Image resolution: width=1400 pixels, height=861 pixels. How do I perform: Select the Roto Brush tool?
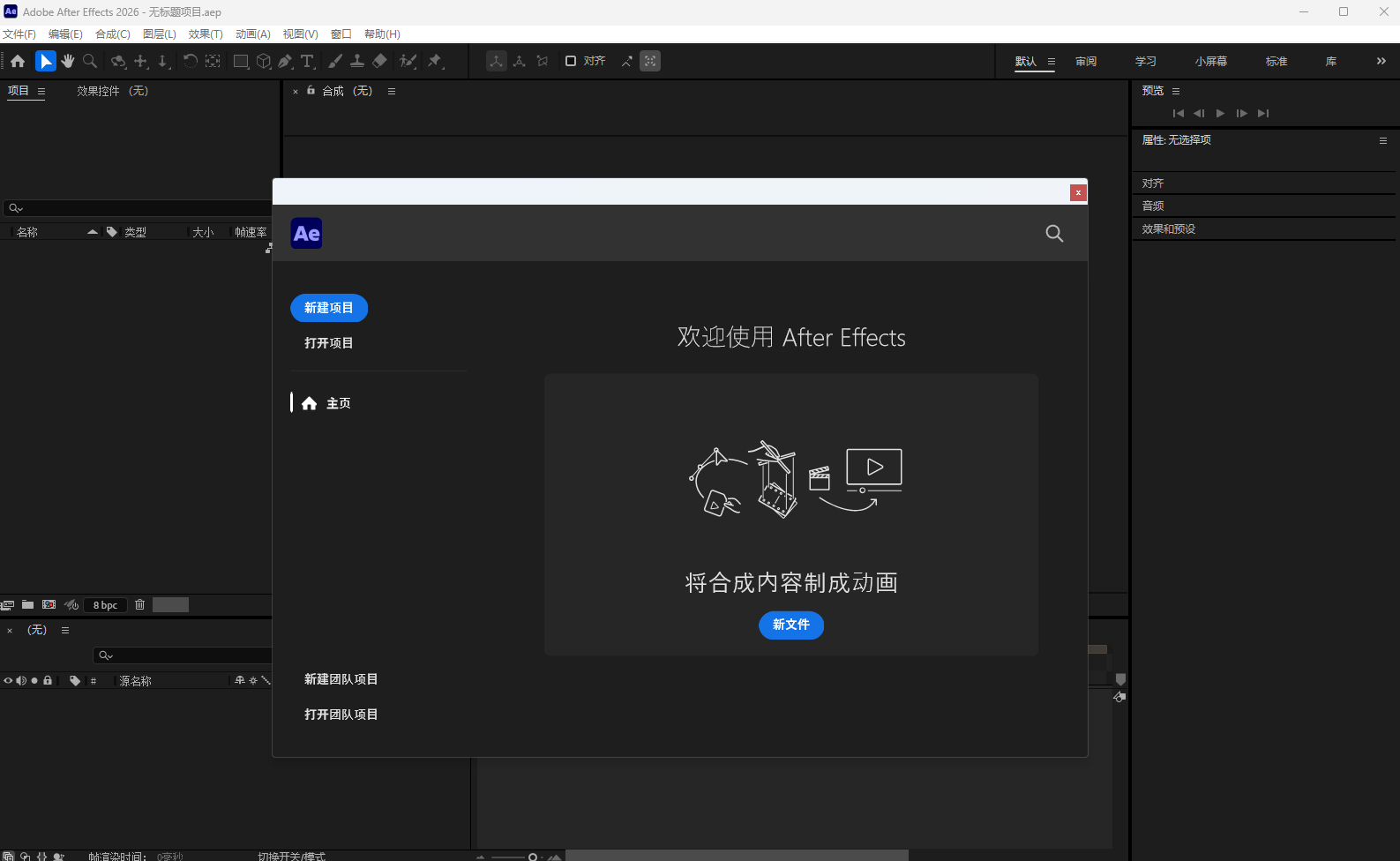pos(408,61)
